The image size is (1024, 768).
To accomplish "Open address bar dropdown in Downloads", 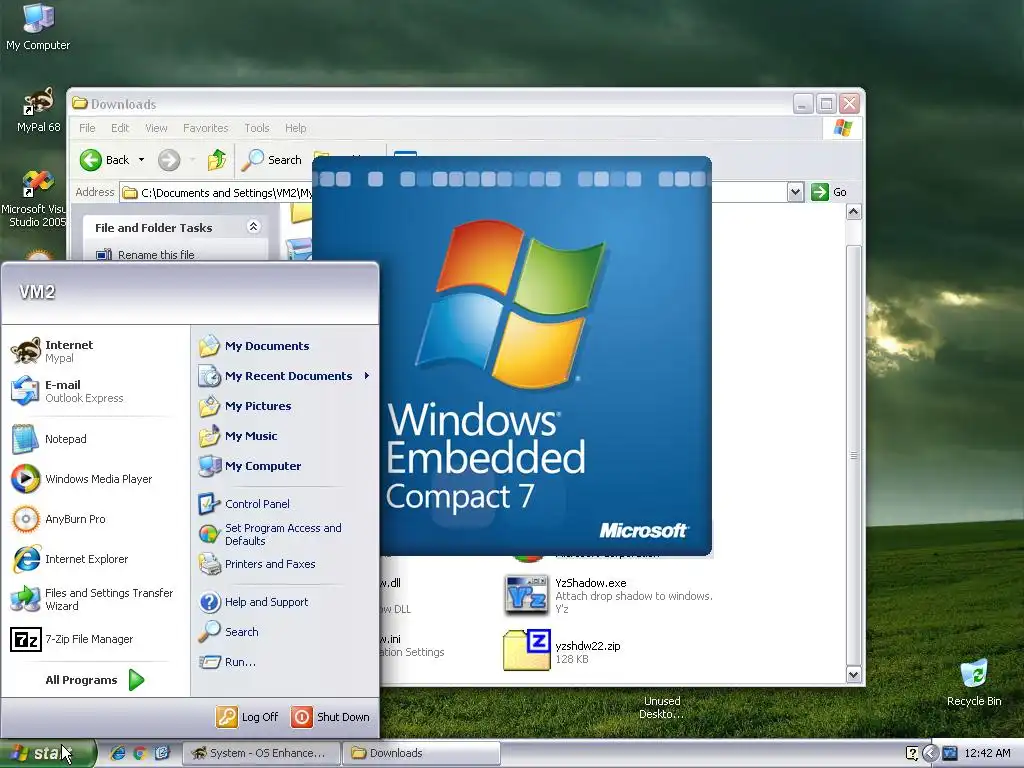I will 795,192.
